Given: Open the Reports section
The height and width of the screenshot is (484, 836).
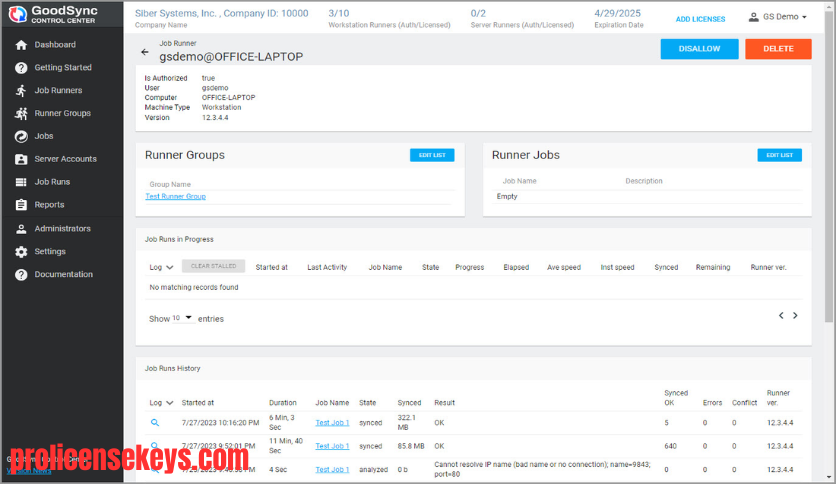Looking at the screenshot, I should coord(49,205).
